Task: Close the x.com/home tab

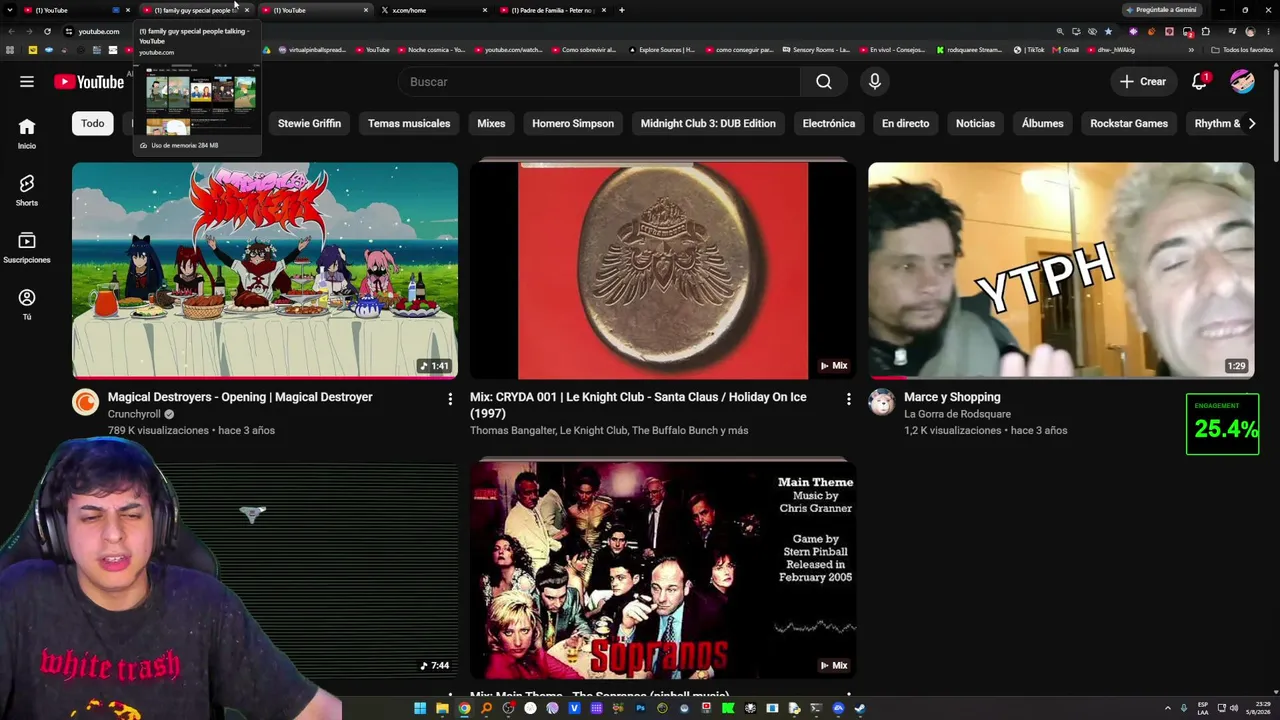Action: click(485, 10)
